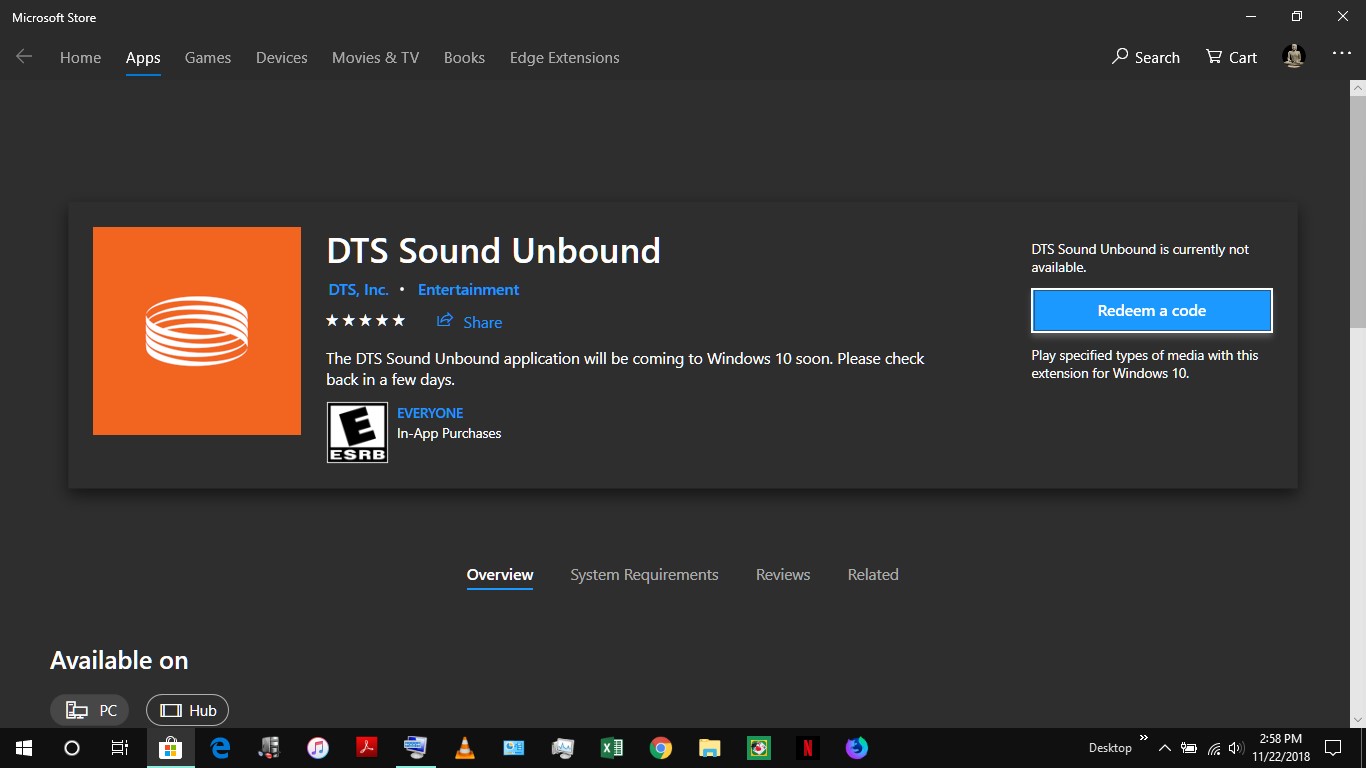
Task: Click the Redeem a code button
Action: tap(1152, 311)
